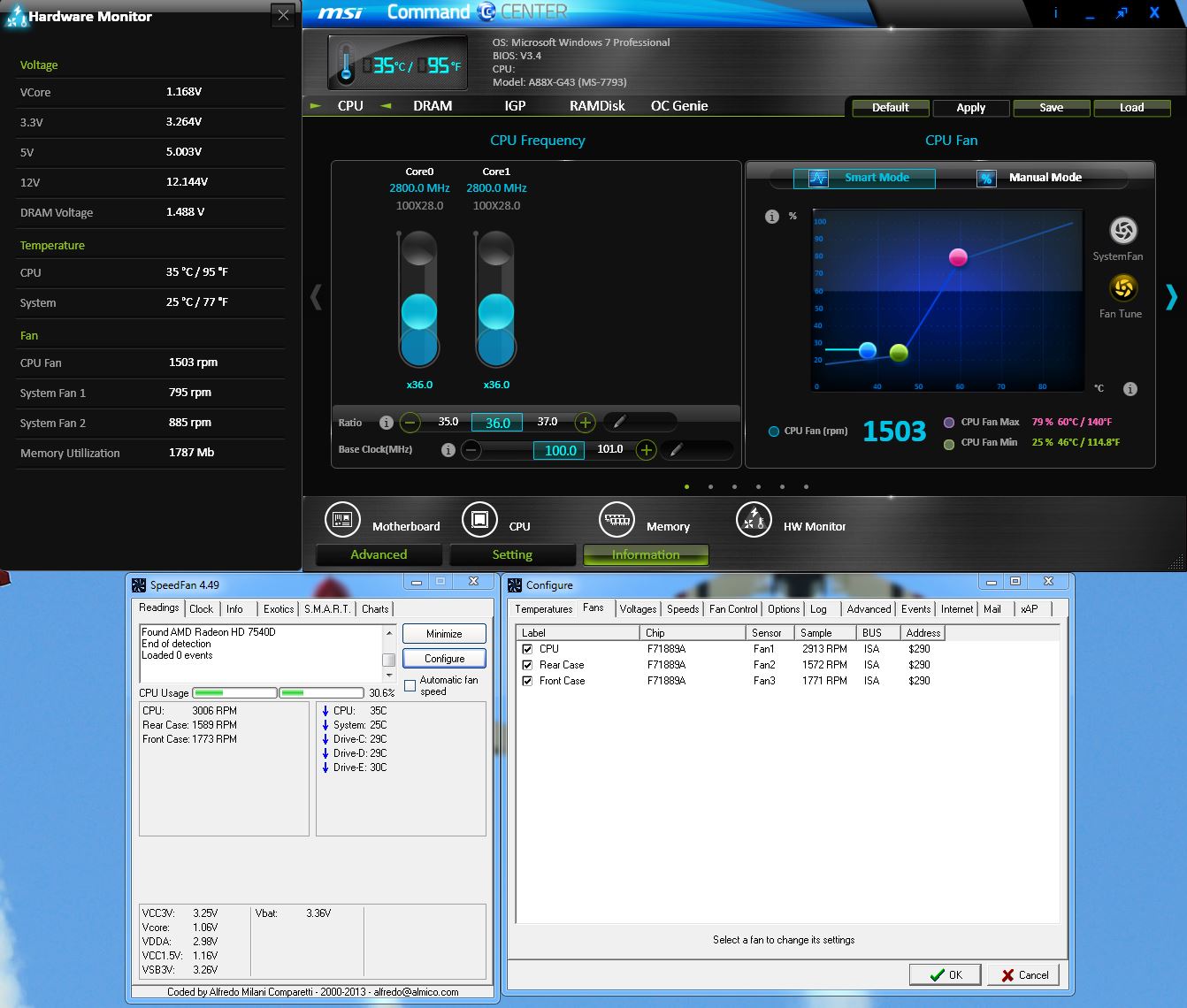Uncheck the CPU fan checkbox in Configure
This screenshot has width=1187, height=1008.
tap(527, 649)
